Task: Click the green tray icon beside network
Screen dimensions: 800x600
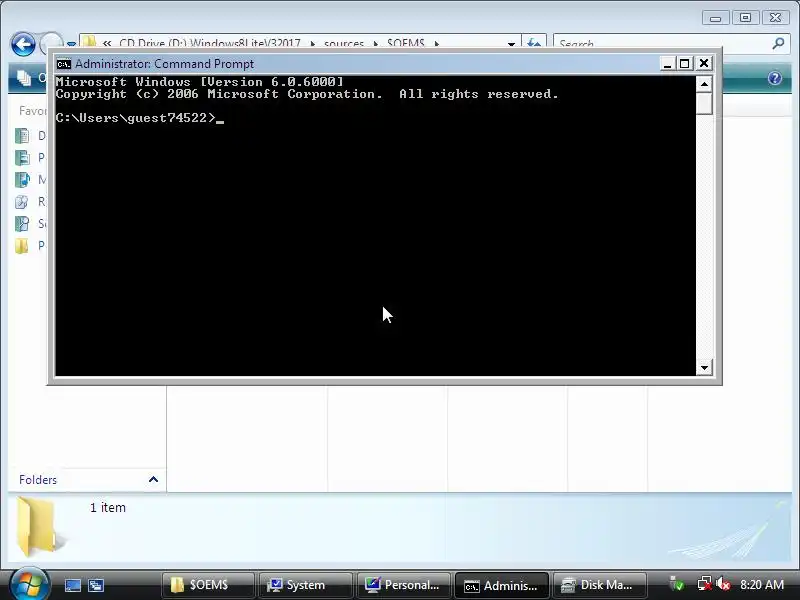Action: pyautogui.click(x=677, y=584)
